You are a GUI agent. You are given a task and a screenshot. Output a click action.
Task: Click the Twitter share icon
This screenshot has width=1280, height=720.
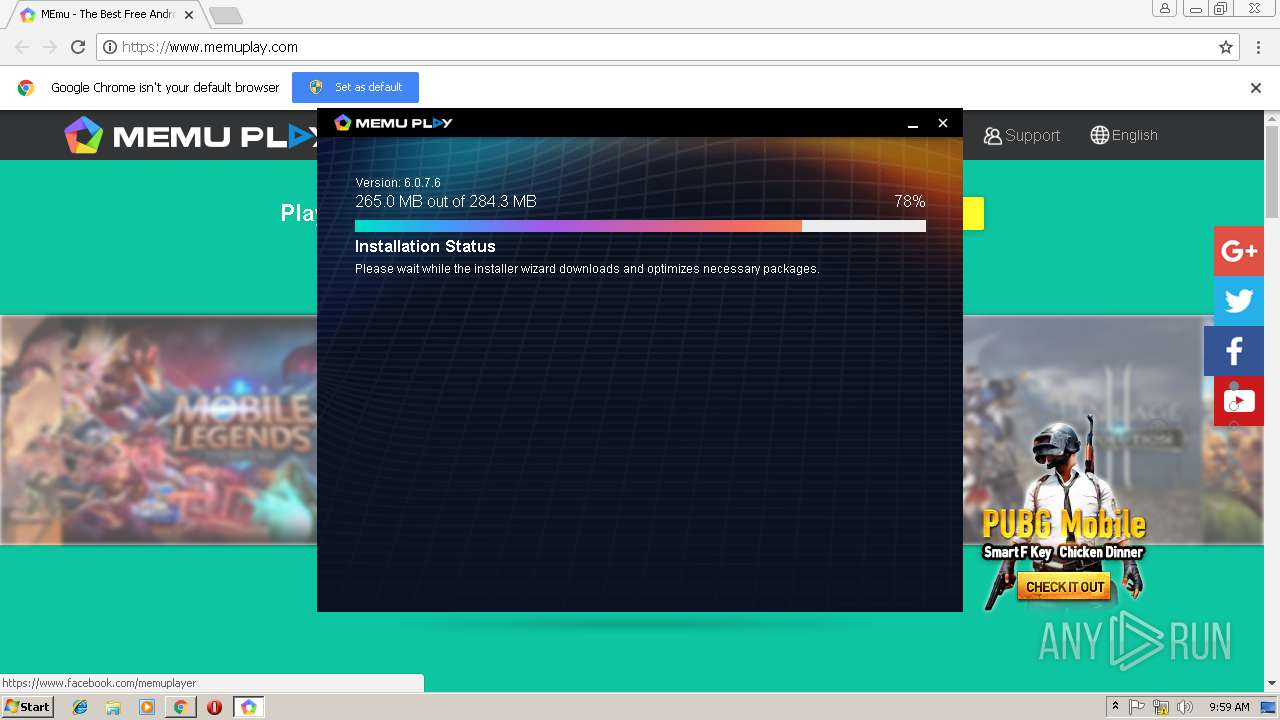coord(1239,301)
